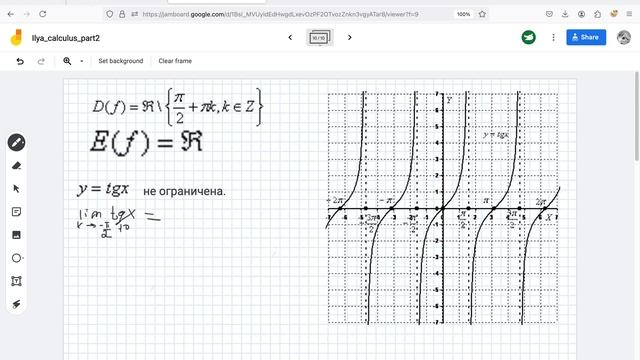Click the vertical page scrollbar
This screenshot has width=640, height=360.
click(x=637, y=116)
